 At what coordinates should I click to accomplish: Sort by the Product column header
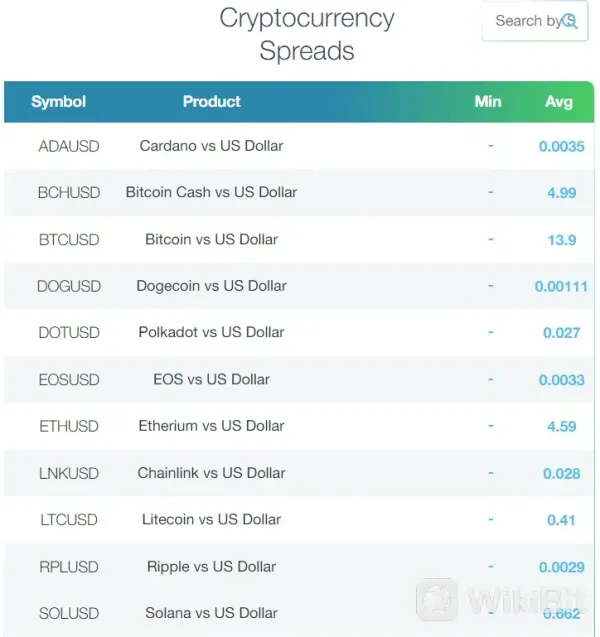(211, 102)
